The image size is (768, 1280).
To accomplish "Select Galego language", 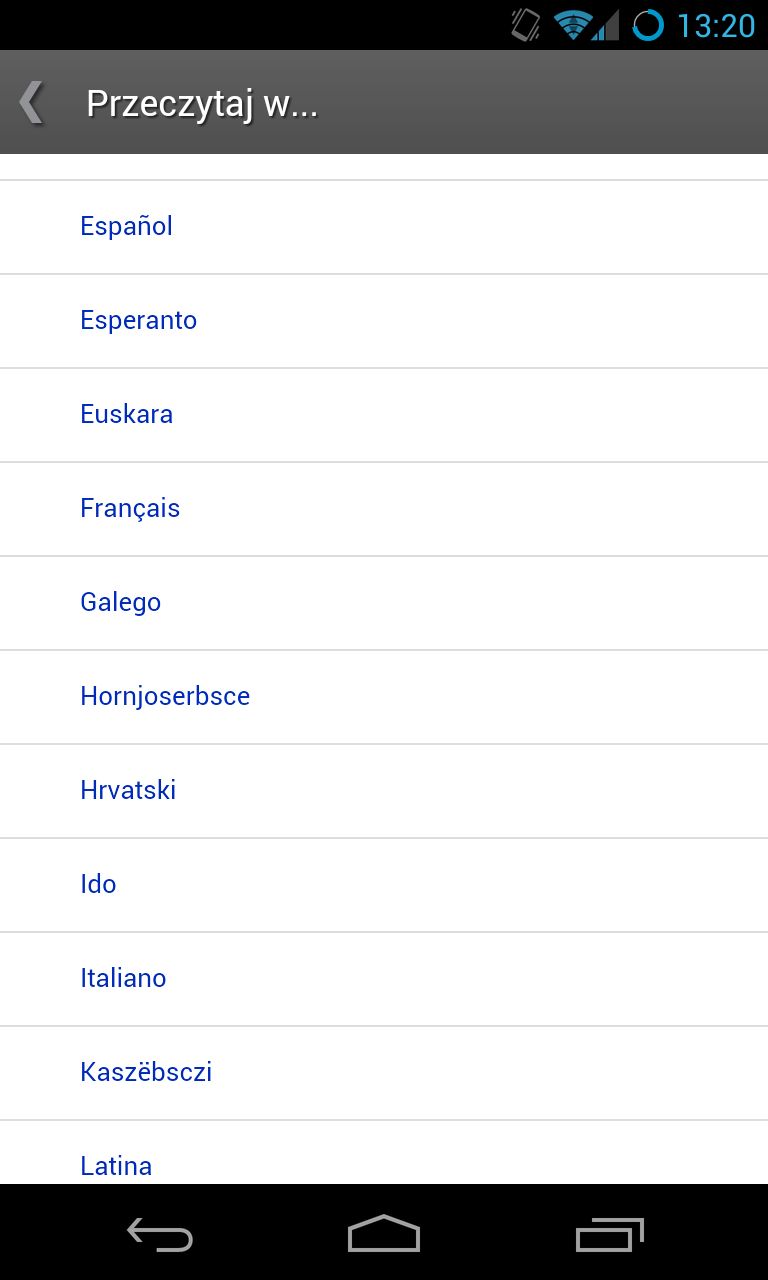I will 384,603.
